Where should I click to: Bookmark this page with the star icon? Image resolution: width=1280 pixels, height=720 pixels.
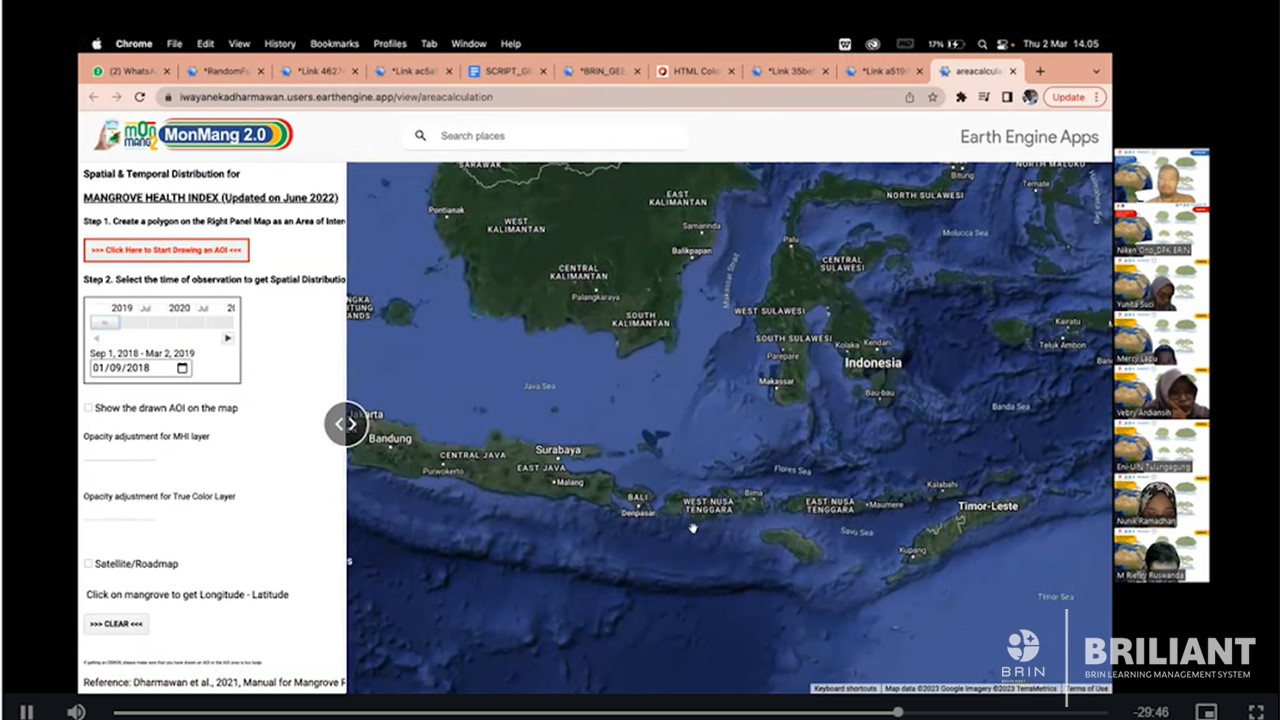(933, 97)
